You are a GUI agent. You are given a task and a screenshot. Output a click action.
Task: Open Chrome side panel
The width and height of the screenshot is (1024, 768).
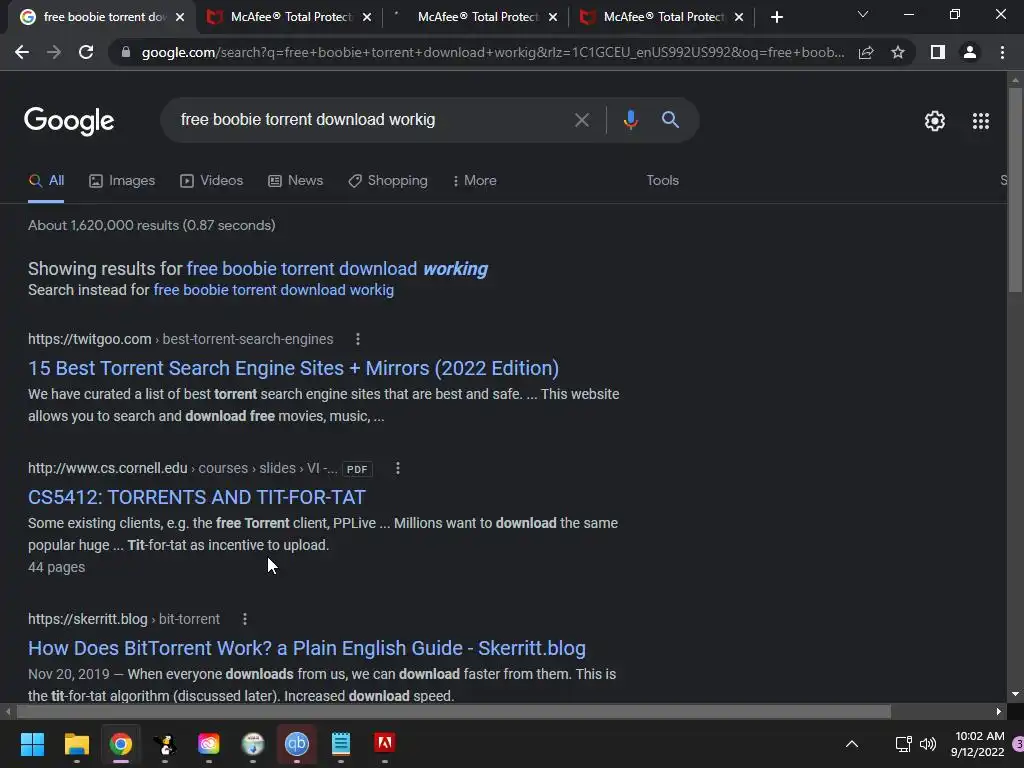[x=938, y=52]
